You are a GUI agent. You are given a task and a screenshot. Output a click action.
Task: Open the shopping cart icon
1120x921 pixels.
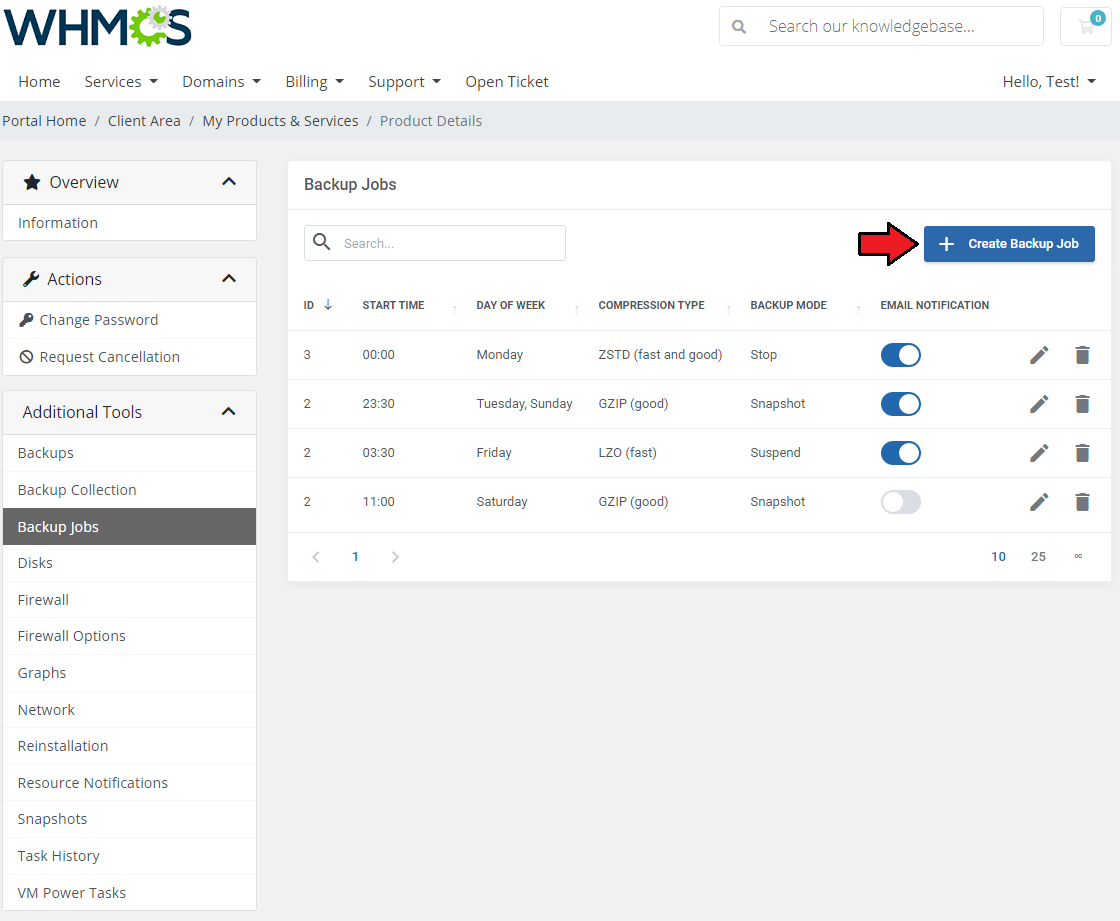(x=1086, y=26)
